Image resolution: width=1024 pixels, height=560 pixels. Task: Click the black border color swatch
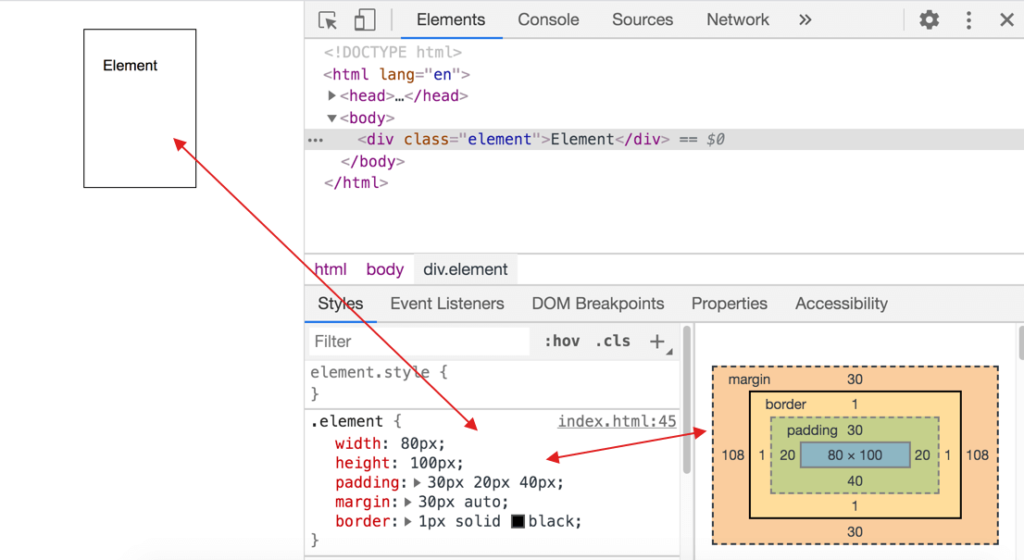tap(517, 521)
